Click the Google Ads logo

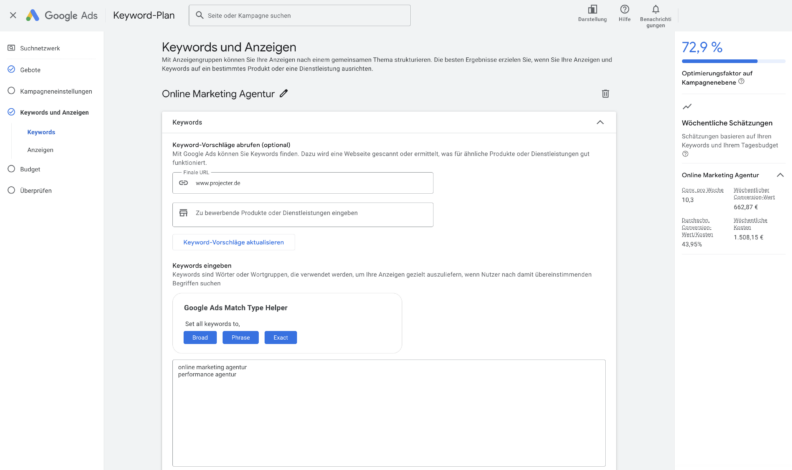tap(62, 15)
